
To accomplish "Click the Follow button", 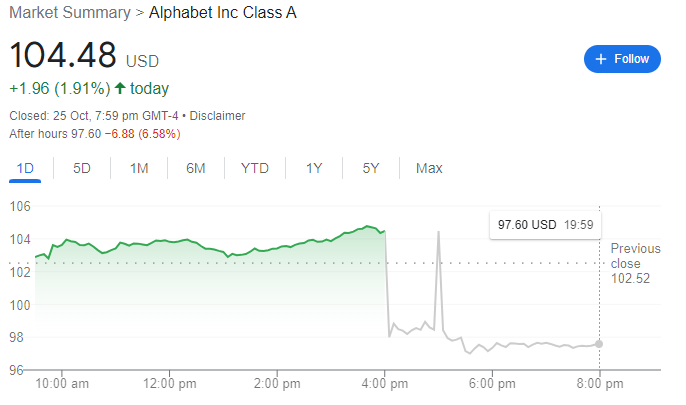I will [x=622, y=59].
